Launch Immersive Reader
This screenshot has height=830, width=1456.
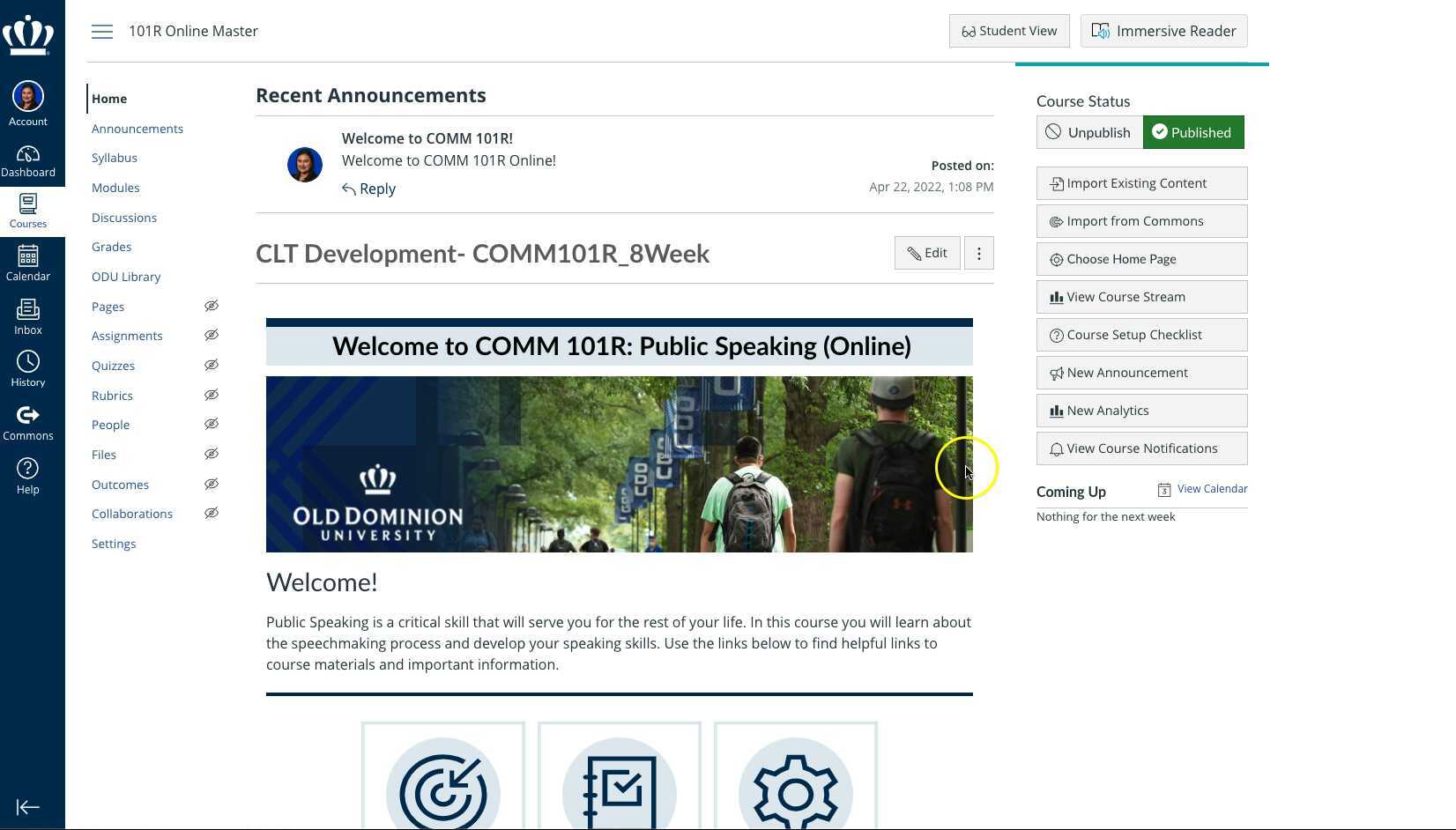[1164, 31]
